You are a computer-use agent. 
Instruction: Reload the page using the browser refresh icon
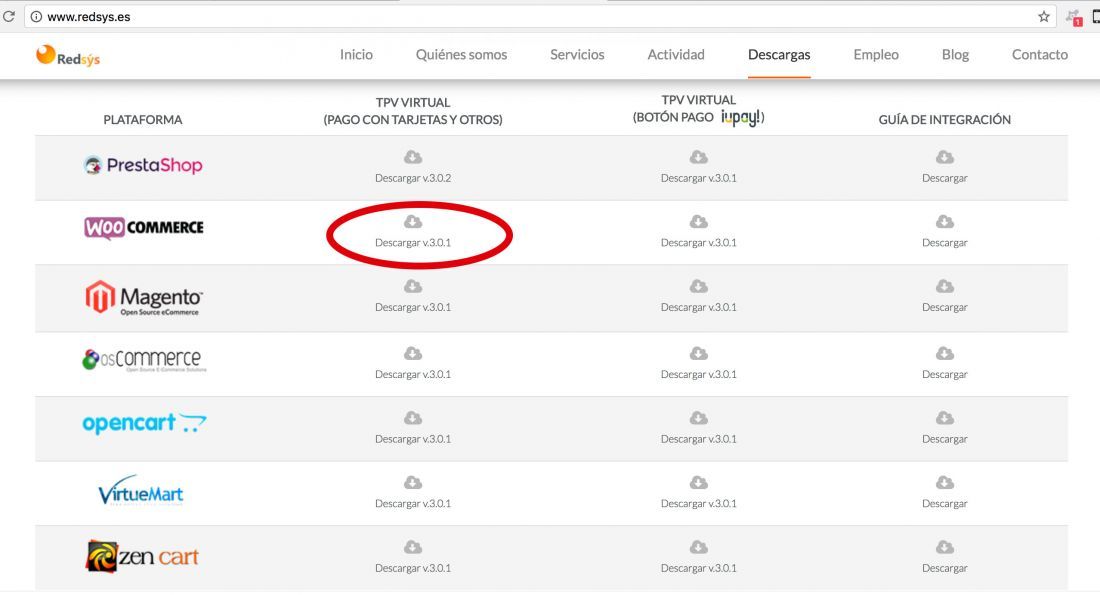tap(8, 16)
